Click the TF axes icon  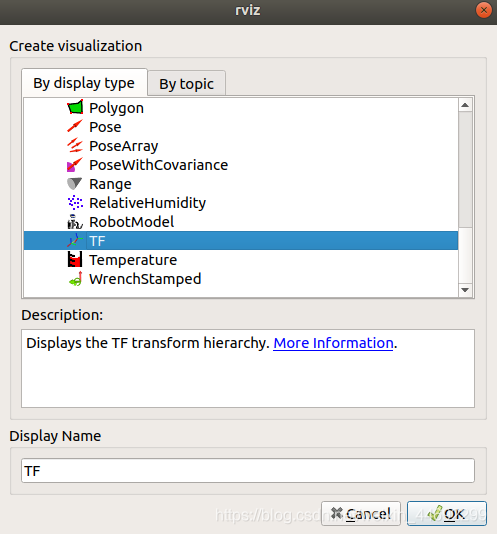(75, 241)
